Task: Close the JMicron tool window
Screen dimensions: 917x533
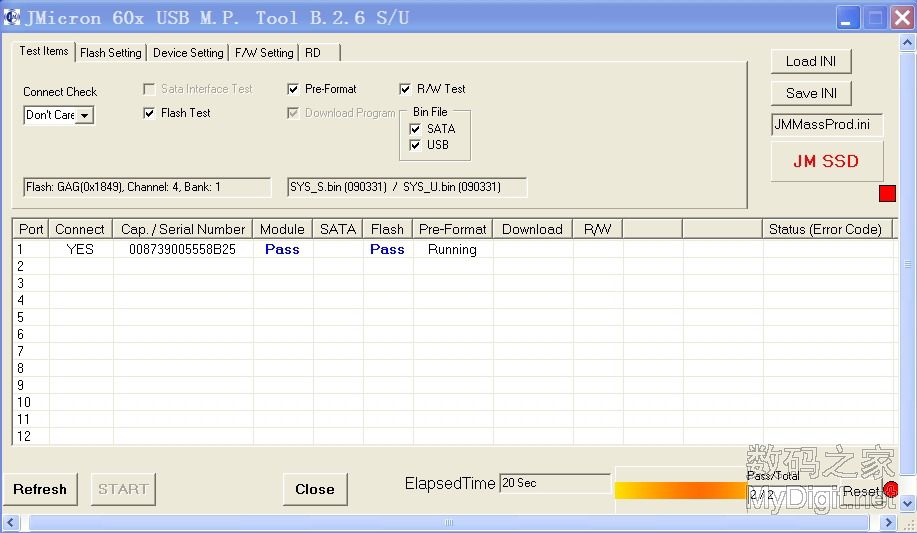Action: click(903, 18)
